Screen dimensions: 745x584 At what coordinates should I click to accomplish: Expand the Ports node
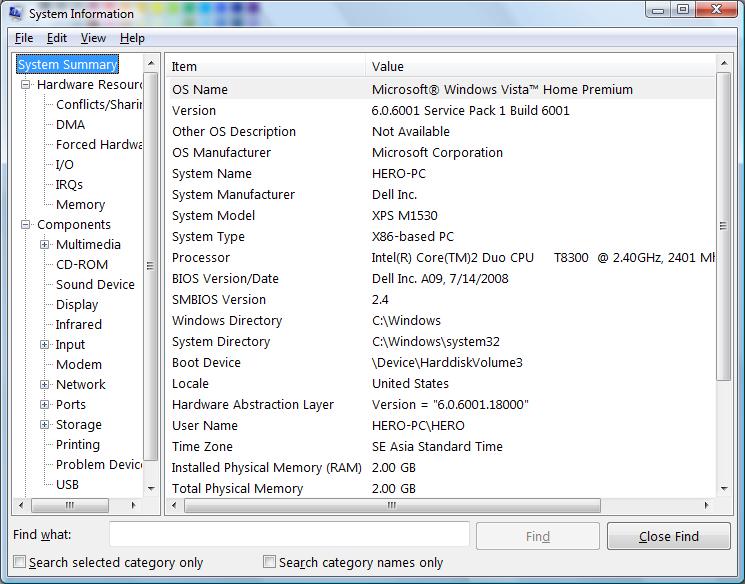(x=45, y=404)
